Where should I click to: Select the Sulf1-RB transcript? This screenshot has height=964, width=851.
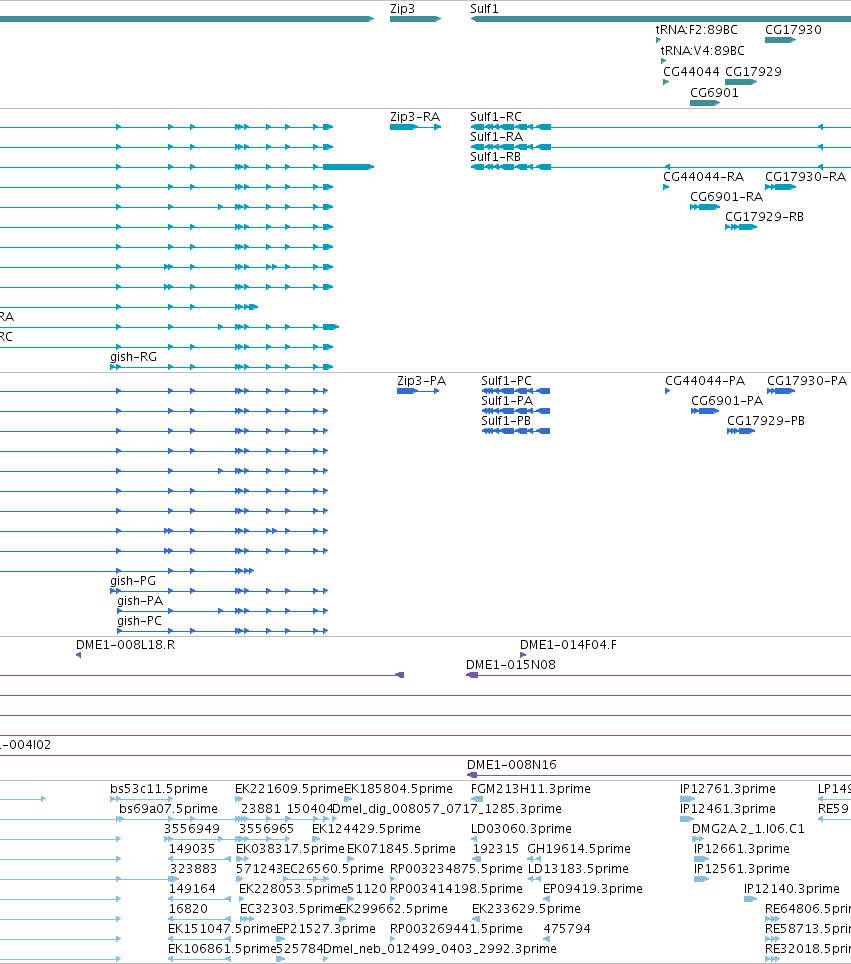coord(660,167)
